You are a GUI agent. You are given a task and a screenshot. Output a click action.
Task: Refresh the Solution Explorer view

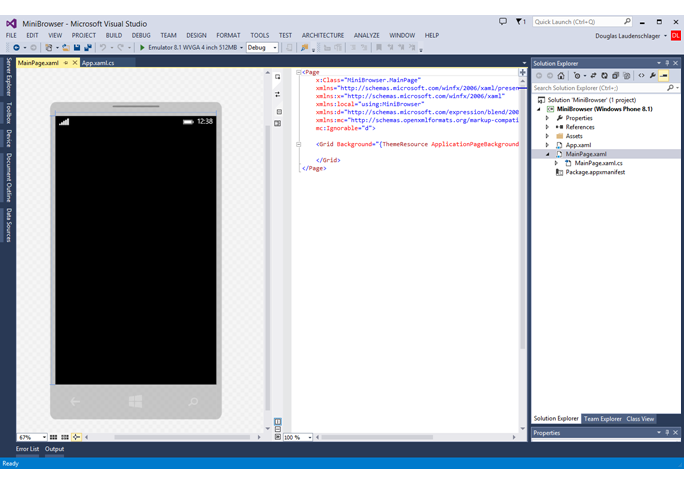coord(604,76)
